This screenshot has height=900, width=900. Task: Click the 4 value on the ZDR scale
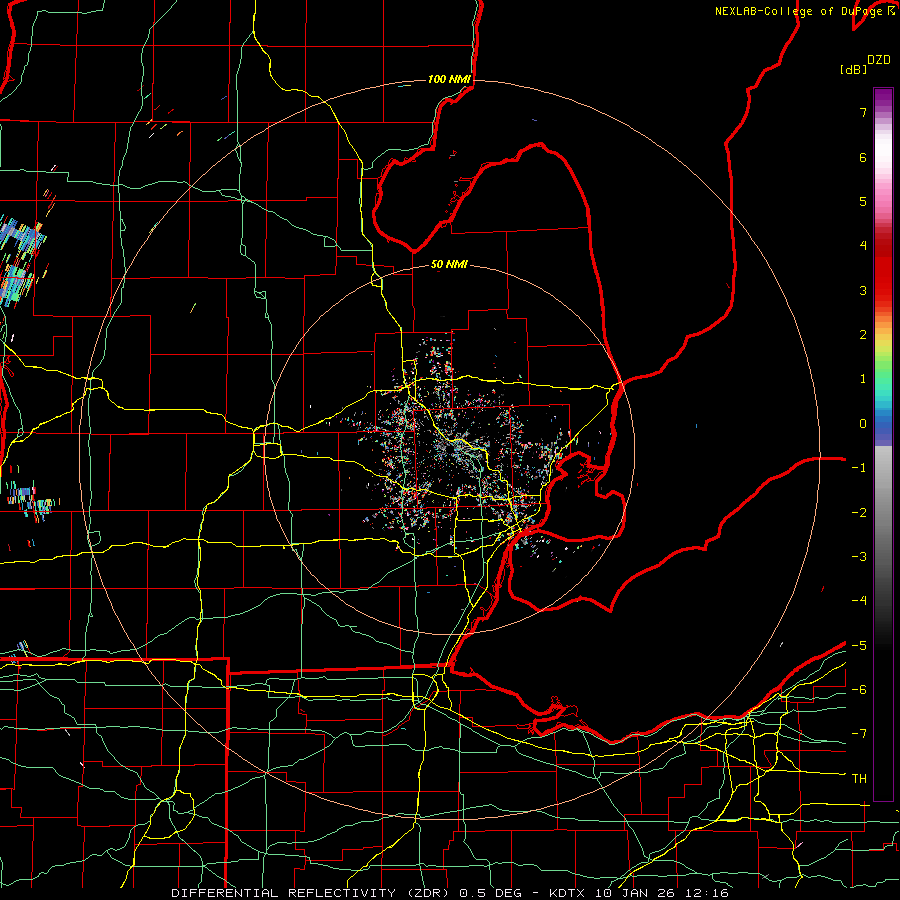(x=863, y=246)
